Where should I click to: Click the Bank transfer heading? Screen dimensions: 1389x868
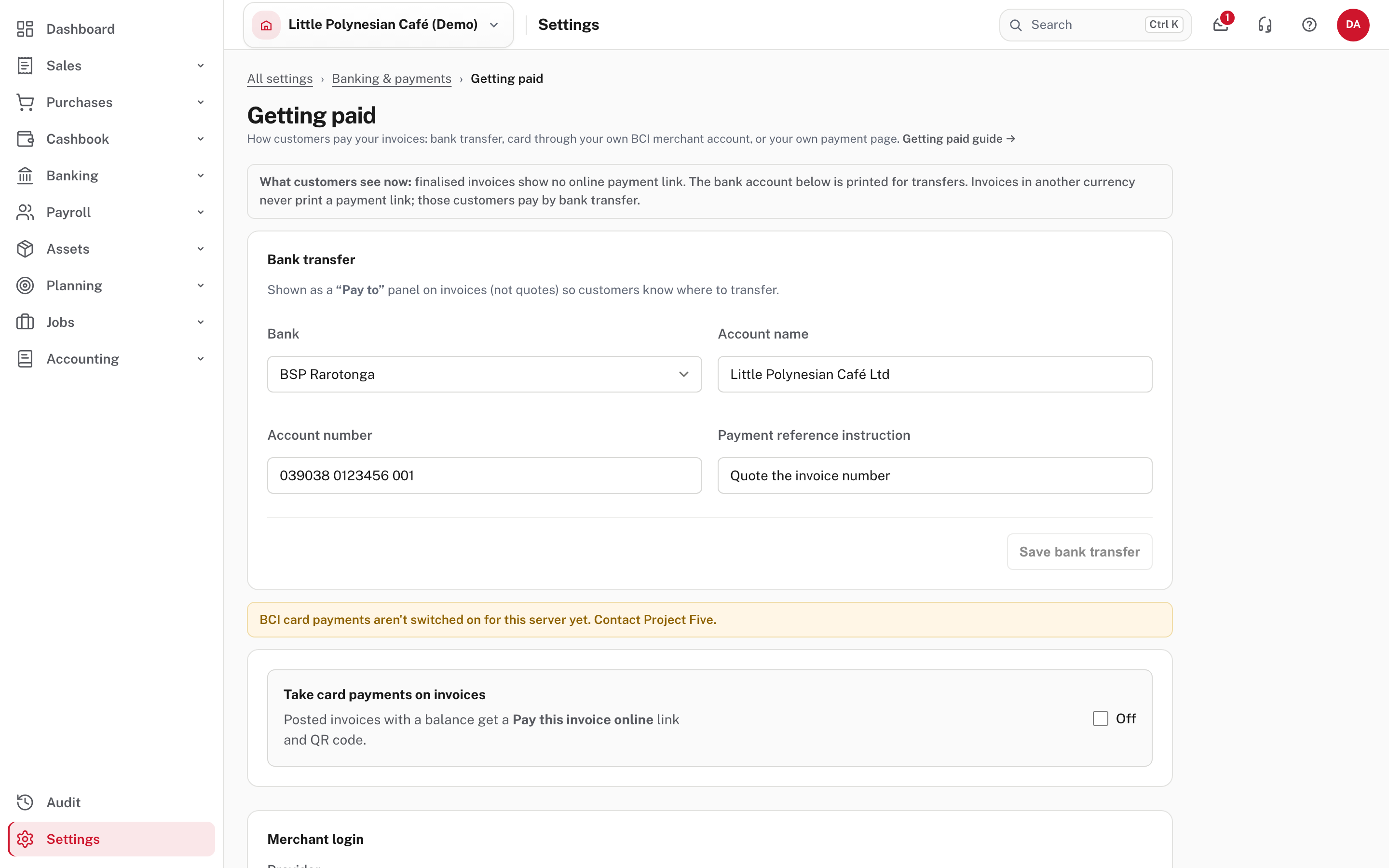coord(311,259)
